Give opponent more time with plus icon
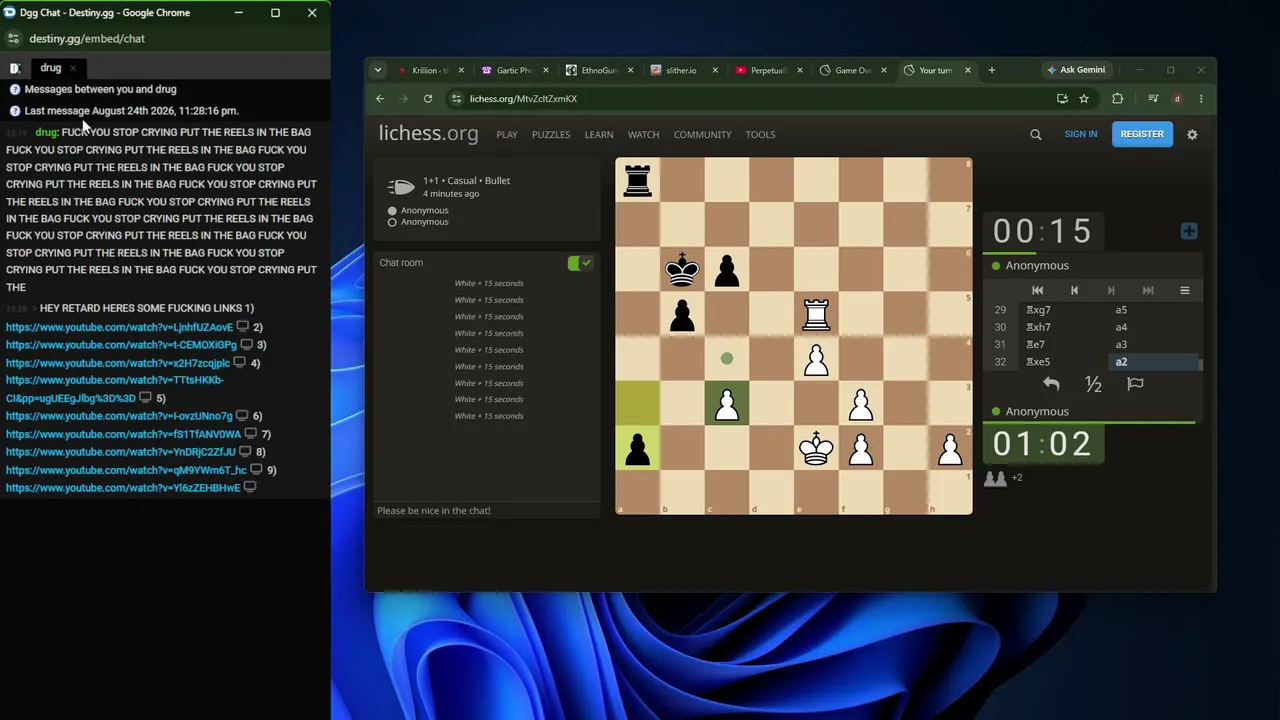The image size is (1280, 720). click(x=1189, y=231)
